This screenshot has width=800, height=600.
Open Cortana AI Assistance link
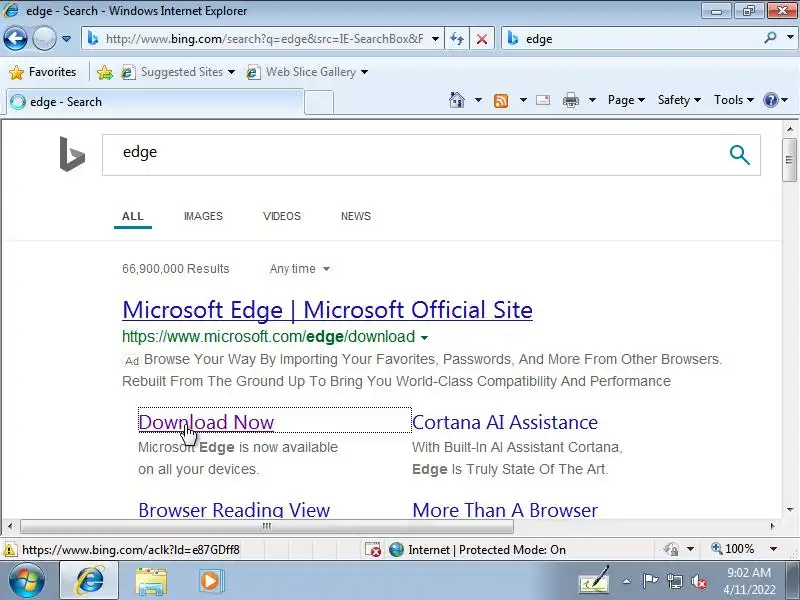(505, 422)
